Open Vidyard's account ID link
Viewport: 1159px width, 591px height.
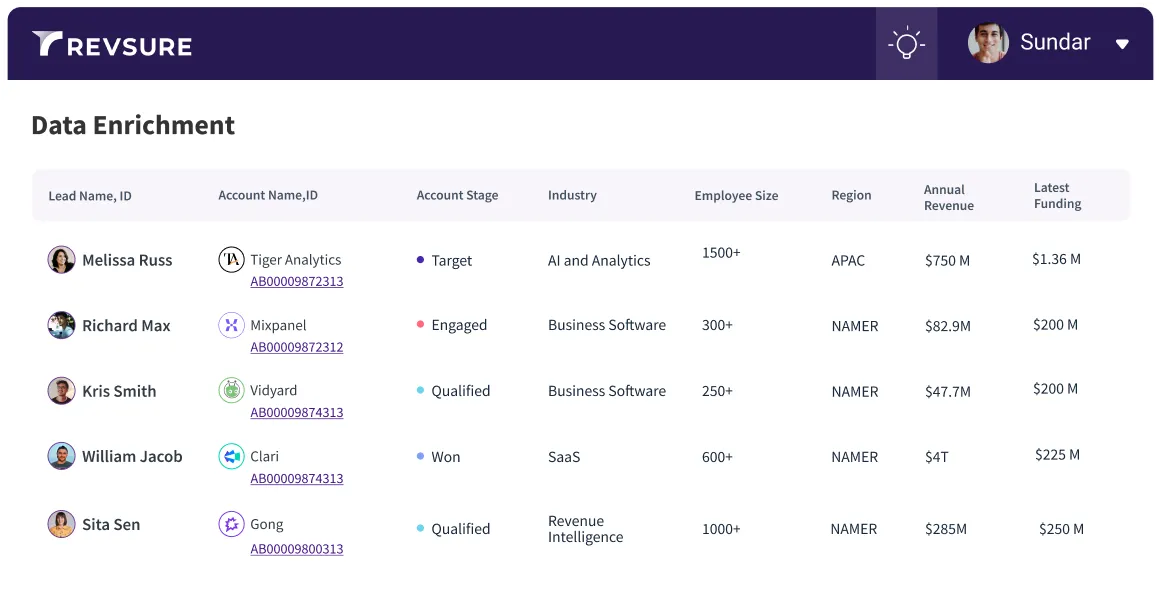pyautogui.click(x=296, y=413)
